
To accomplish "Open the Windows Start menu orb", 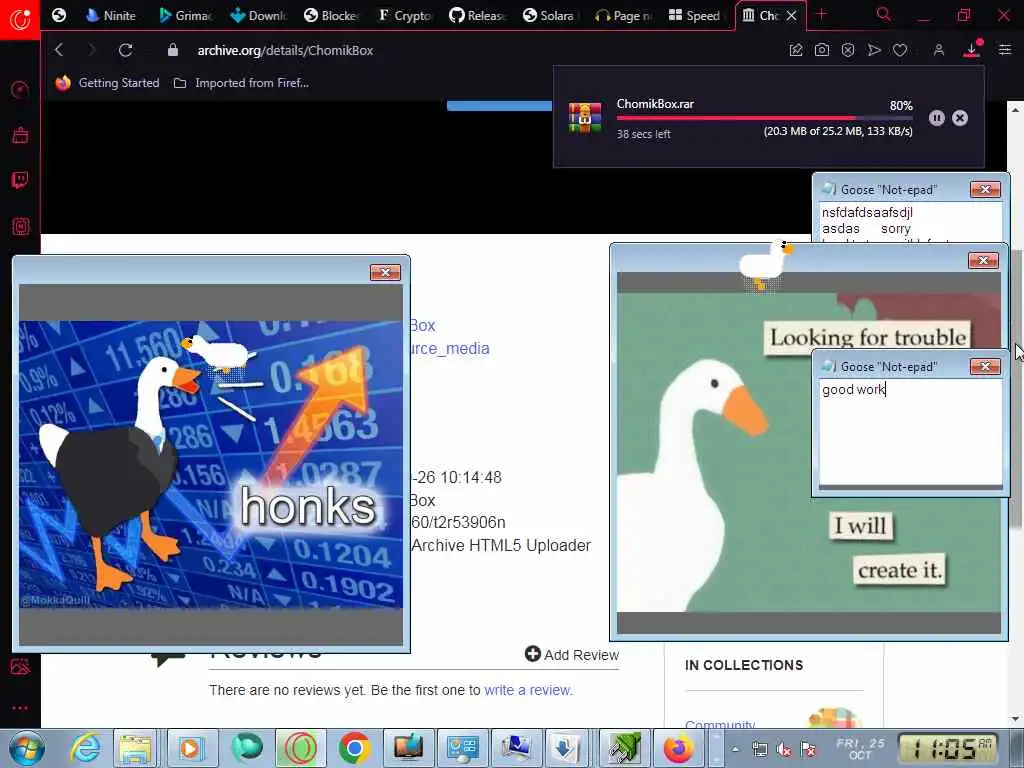I will tap(26, 748).
